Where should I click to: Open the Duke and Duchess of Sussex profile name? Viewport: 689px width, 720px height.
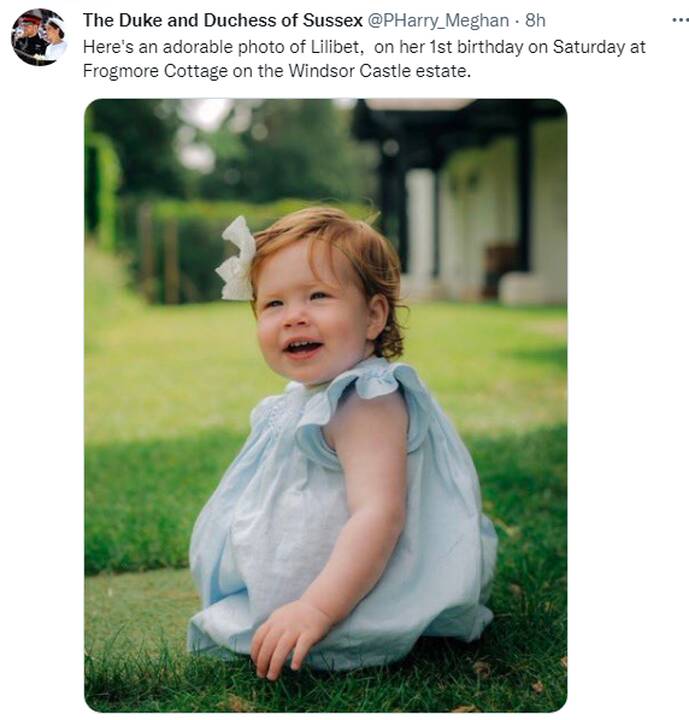223,21
